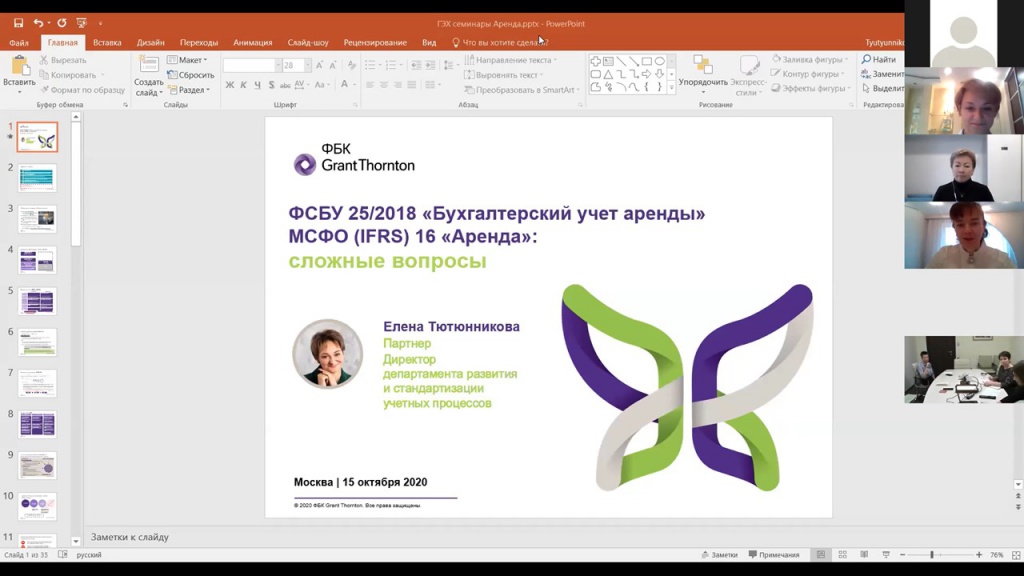Viewport: 1024px width, 576px height.
Task: Switch to slide sorter view icon
Action: pyautogui.click(x=842, y=554)
